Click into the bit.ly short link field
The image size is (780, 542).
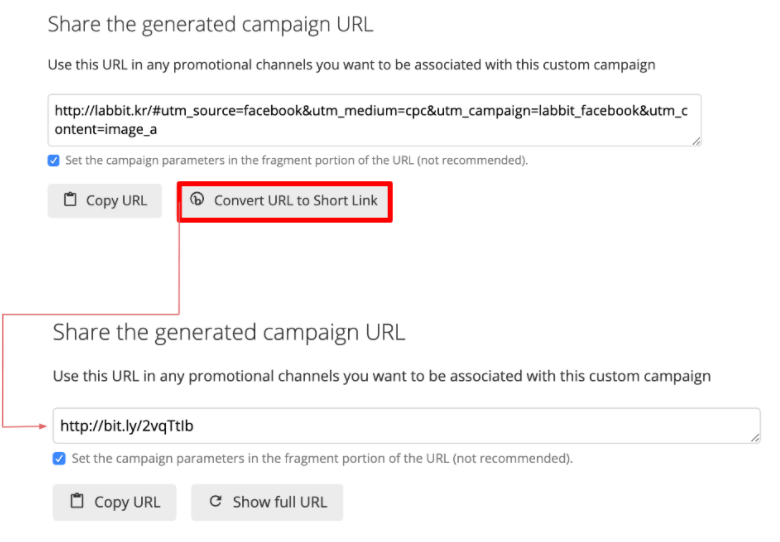400,426
